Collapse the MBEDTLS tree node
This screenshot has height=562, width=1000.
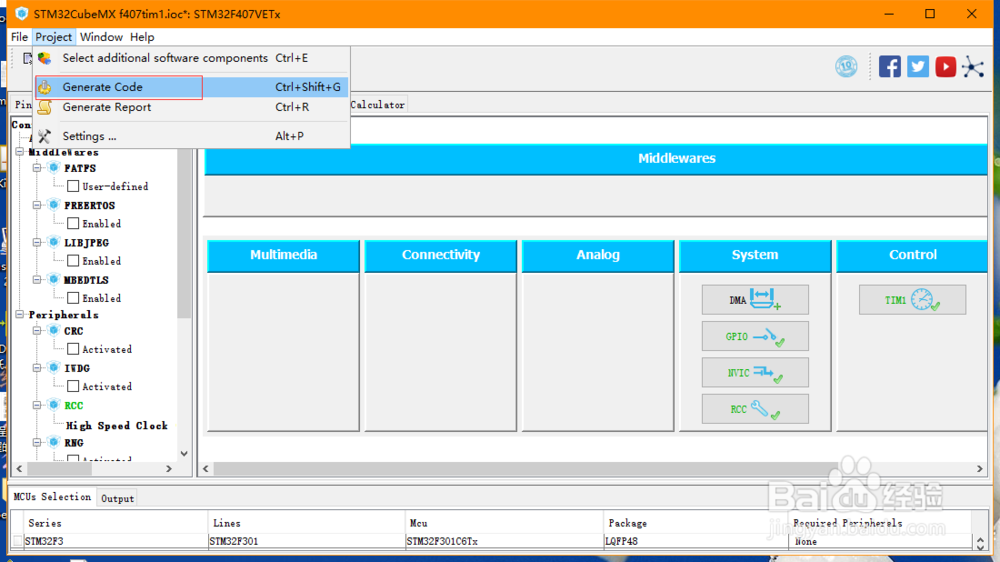37,279
